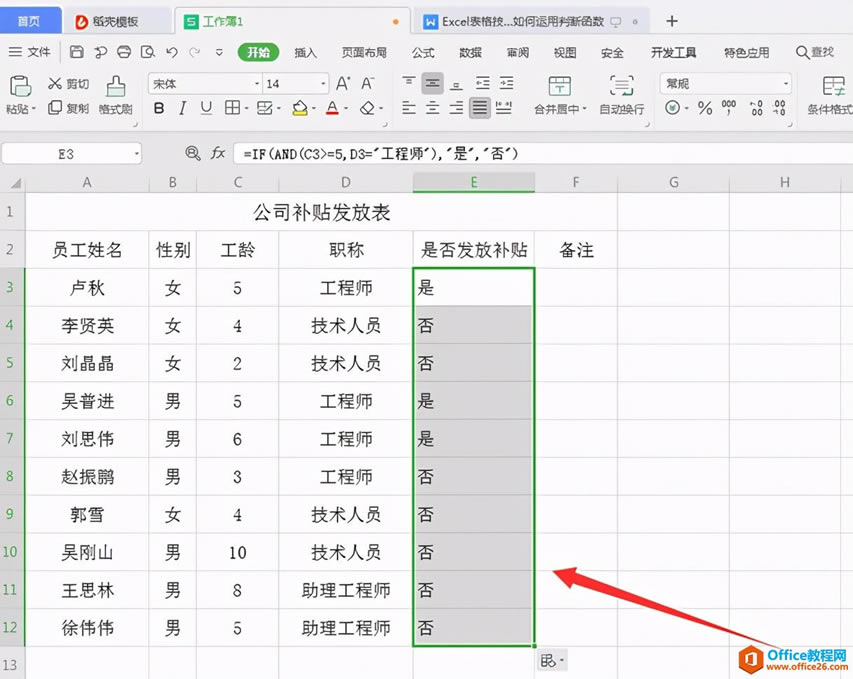Click the Save icon in quick toolbar
Screen dimensions: 853x679
[x=77, y=52]
